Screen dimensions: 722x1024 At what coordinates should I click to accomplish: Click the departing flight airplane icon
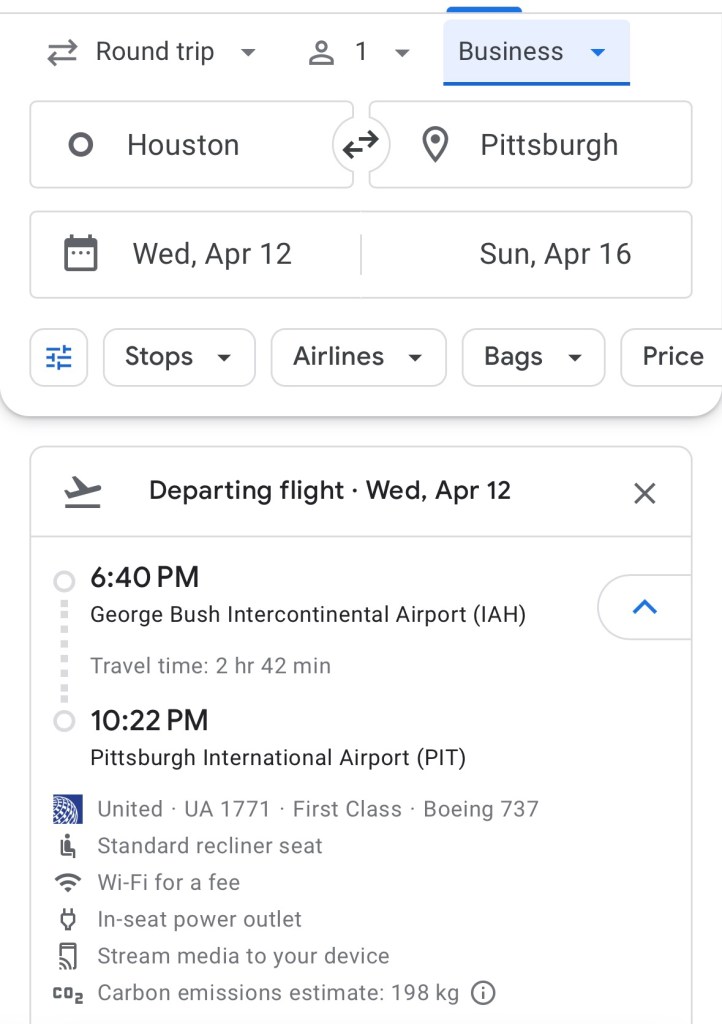[83, 491]
